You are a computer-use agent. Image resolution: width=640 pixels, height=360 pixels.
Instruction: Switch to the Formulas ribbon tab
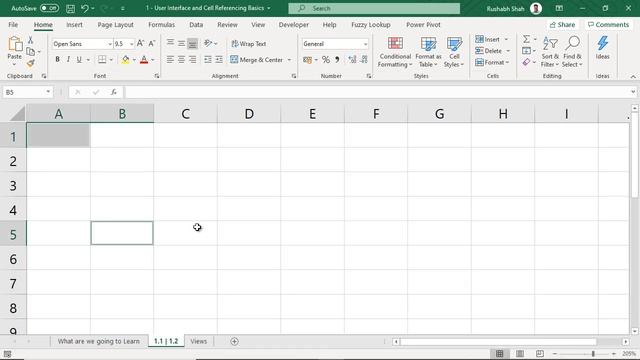(x=161, y=24)
